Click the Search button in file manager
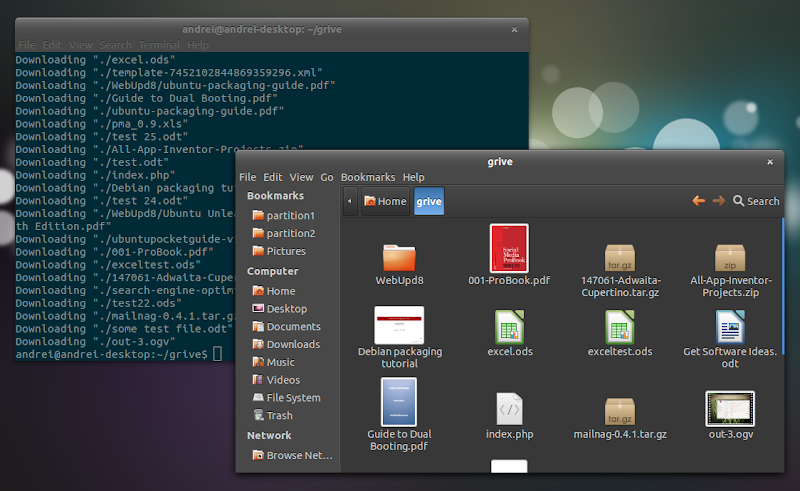Viewport: 800px width, 491px height. [x=756, y=201]
